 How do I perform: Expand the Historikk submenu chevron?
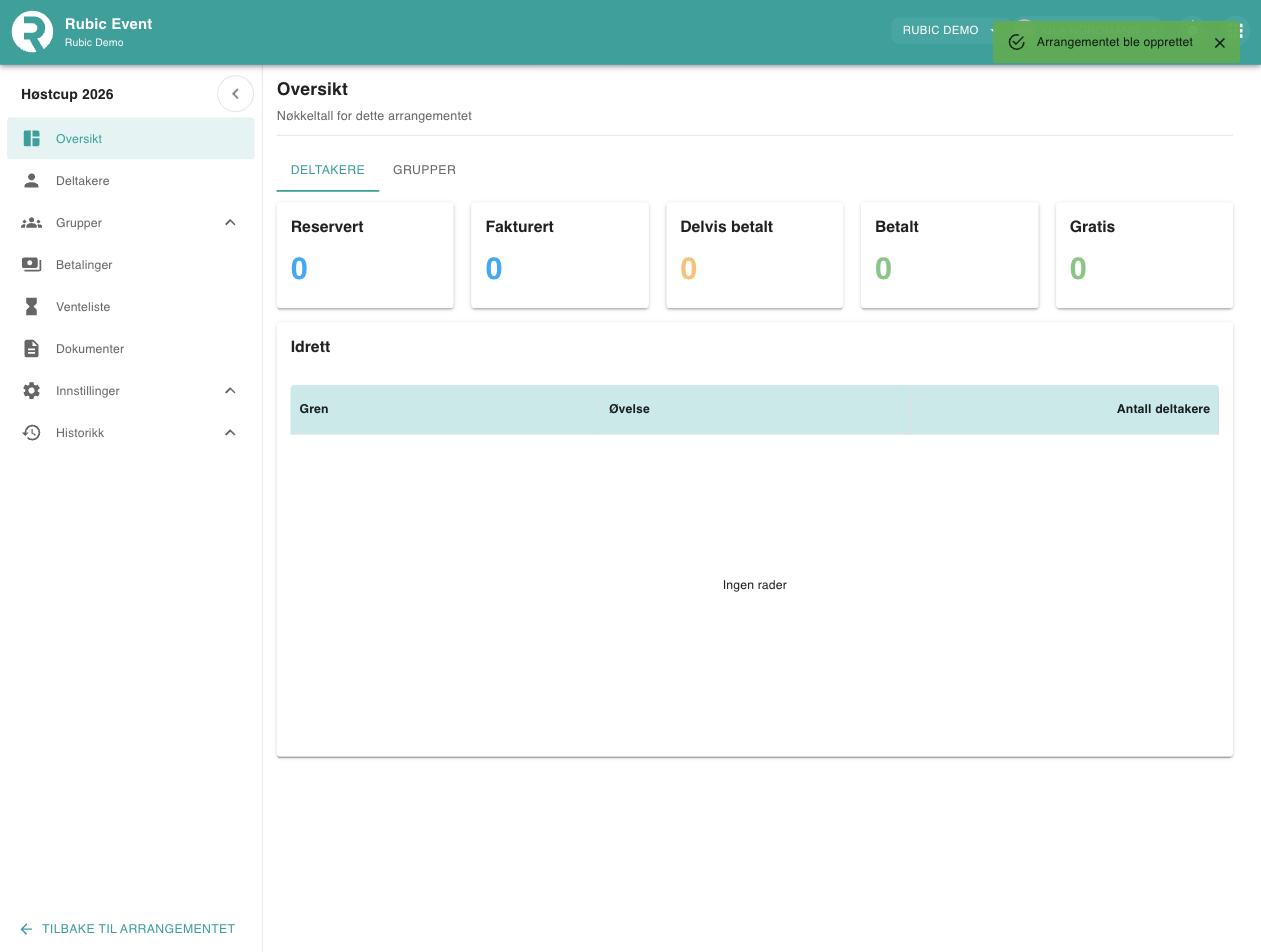(230, 433)
